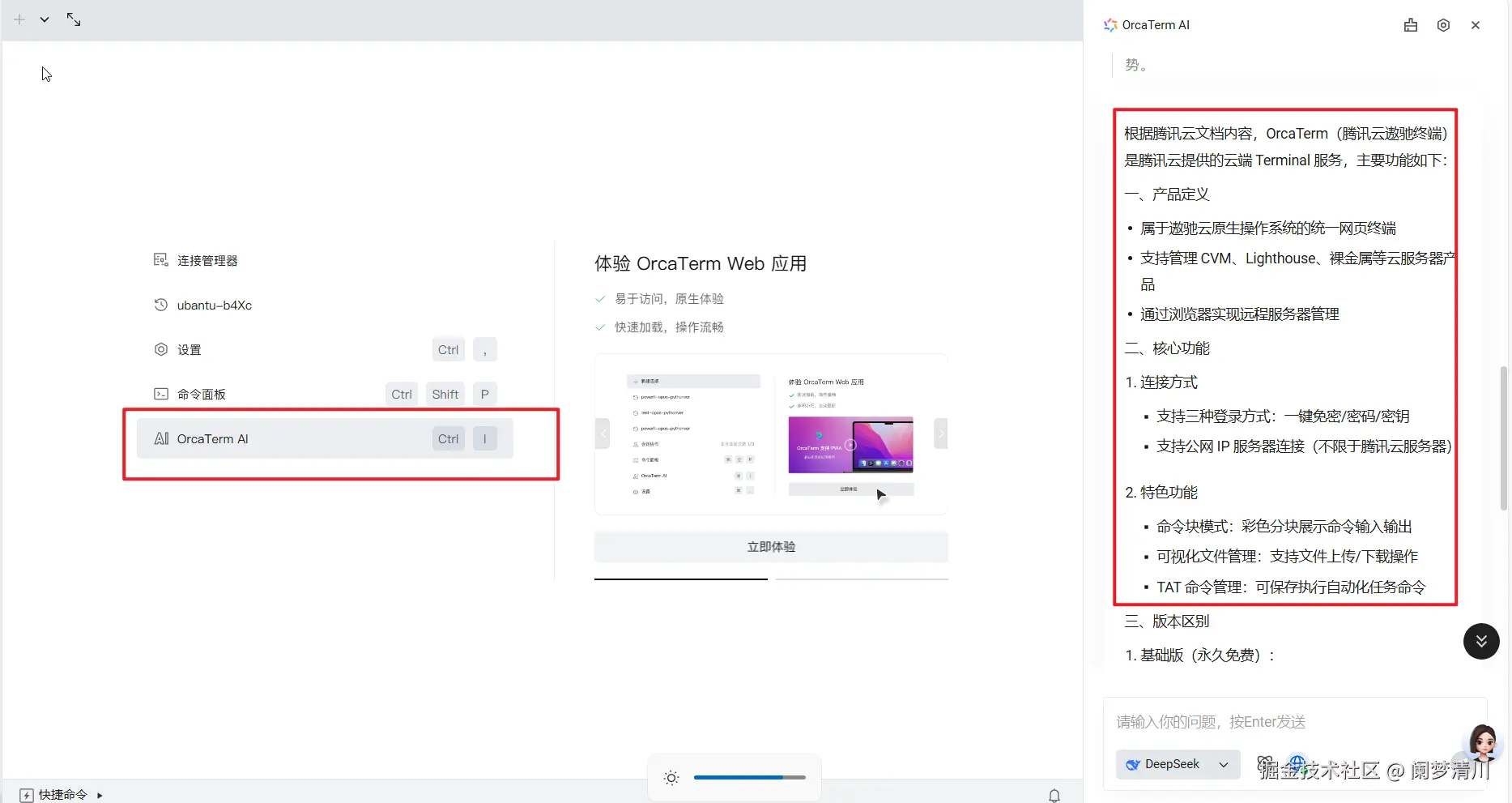This screenshot has width=1512, height=803.
Task: Open notifications via the bell icon
Action: pyautogui.click(x=1054, y=796)
